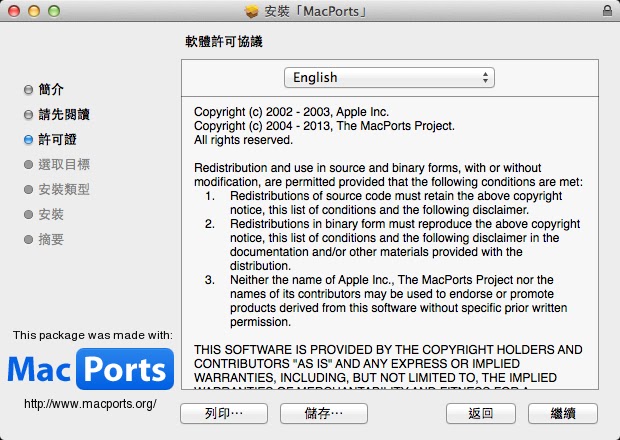The image size is (620, 440).
Task: Click the 返回 go back button
Action: click(x=481, y=414)
